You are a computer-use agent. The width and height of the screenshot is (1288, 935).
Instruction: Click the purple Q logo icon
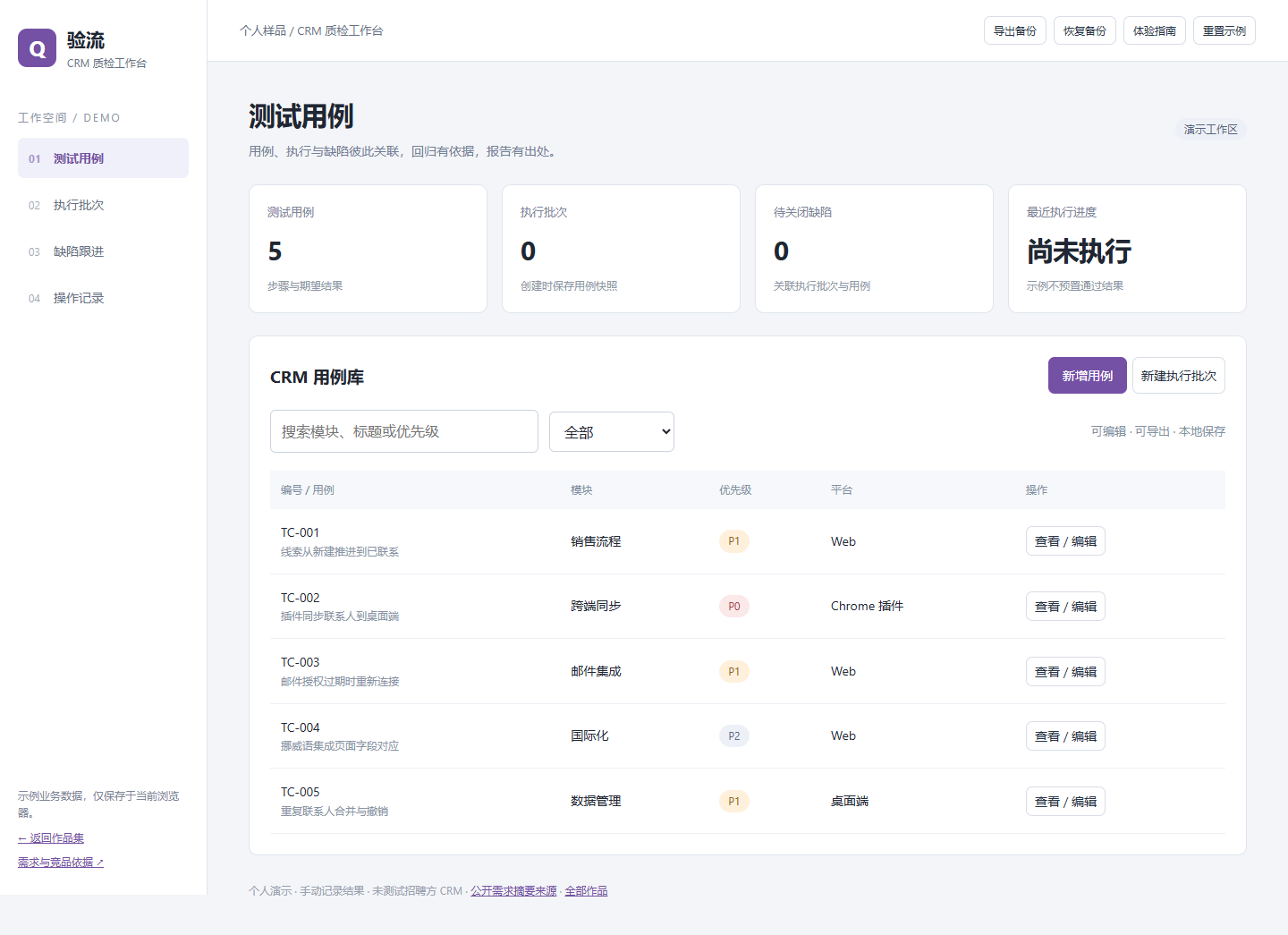pyautogui.click(x=37, y=48)
